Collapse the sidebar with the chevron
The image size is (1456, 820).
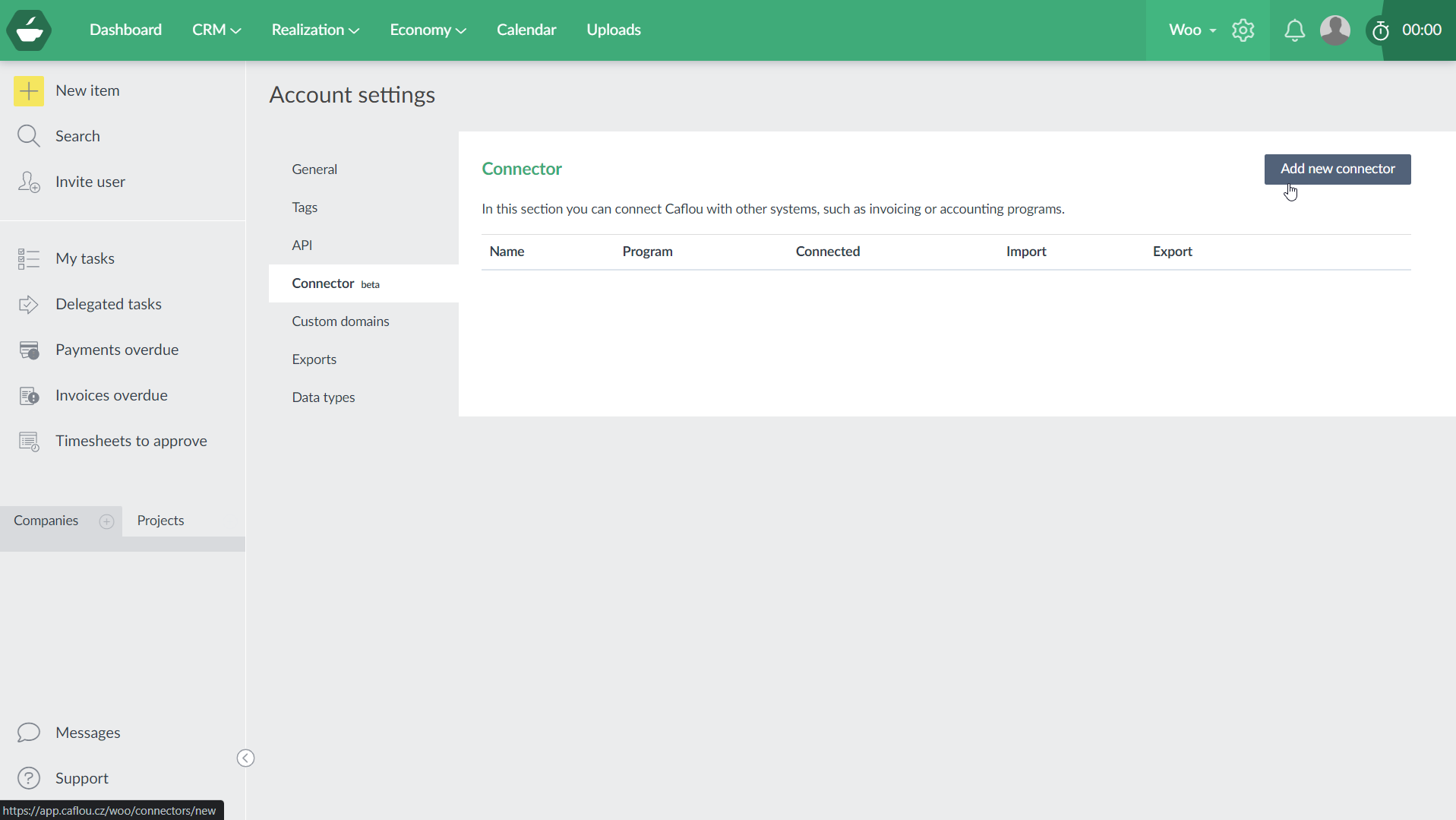coord(245,758)
